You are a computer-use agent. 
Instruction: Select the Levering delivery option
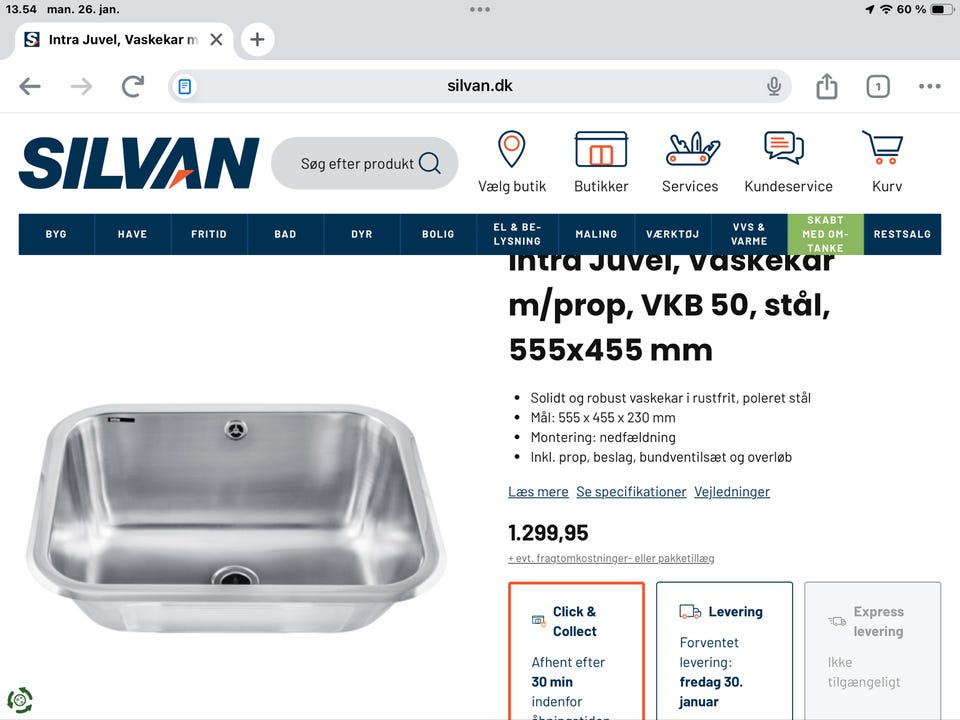coord(724,651)
